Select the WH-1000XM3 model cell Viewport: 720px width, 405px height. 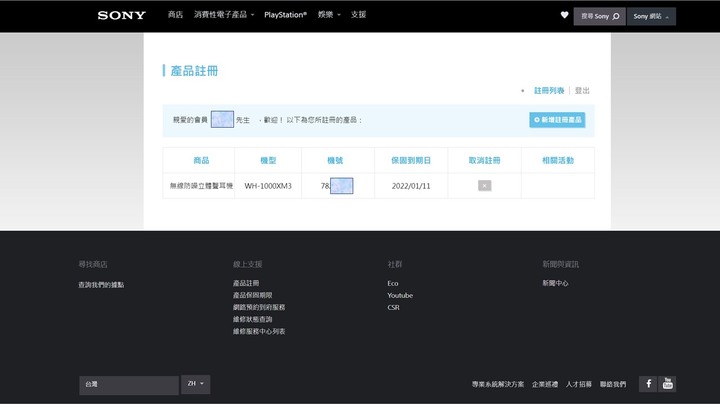coord(268,186)
